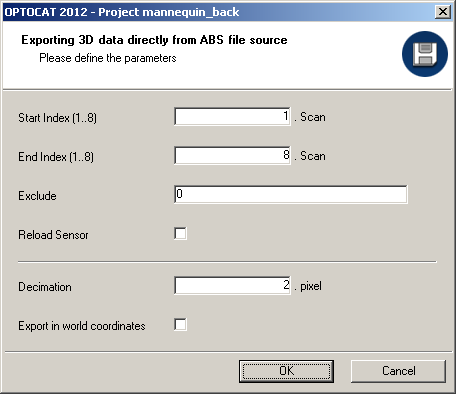Focus the Start Index input field
This screenshot has width=456, height=394.
pyautogui.click(x=232, y=116)
